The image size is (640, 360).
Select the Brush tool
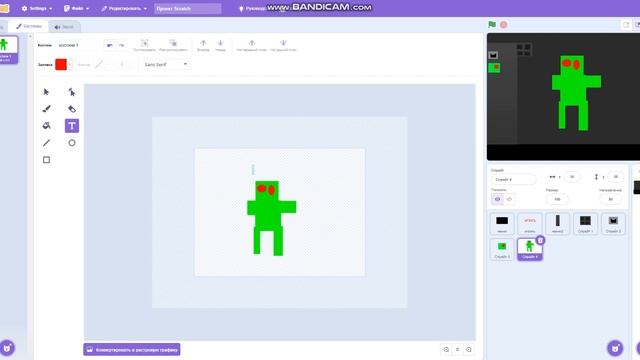point(47,109)
